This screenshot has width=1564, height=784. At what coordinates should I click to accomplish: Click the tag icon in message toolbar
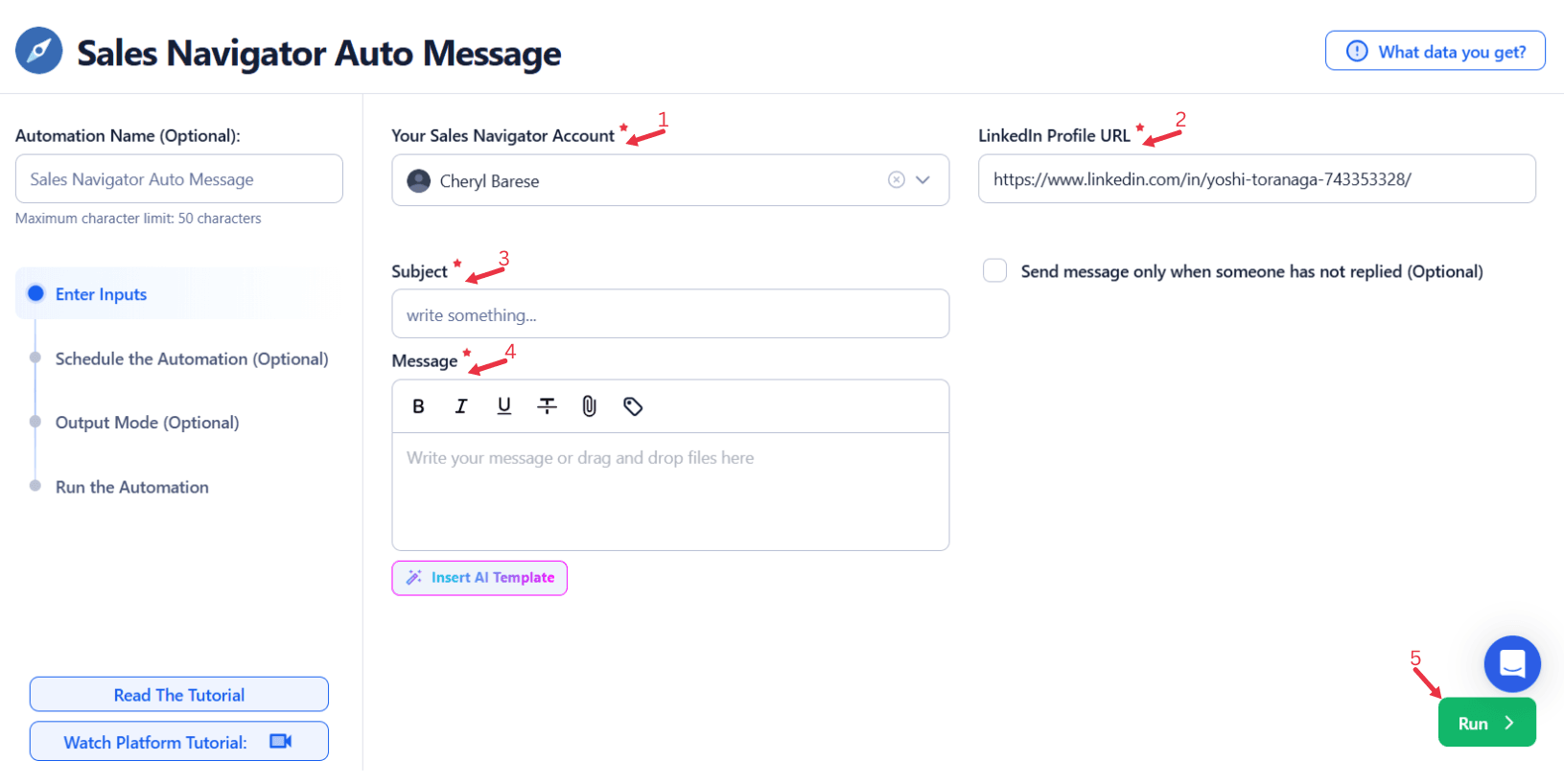[x=633, y=406]
